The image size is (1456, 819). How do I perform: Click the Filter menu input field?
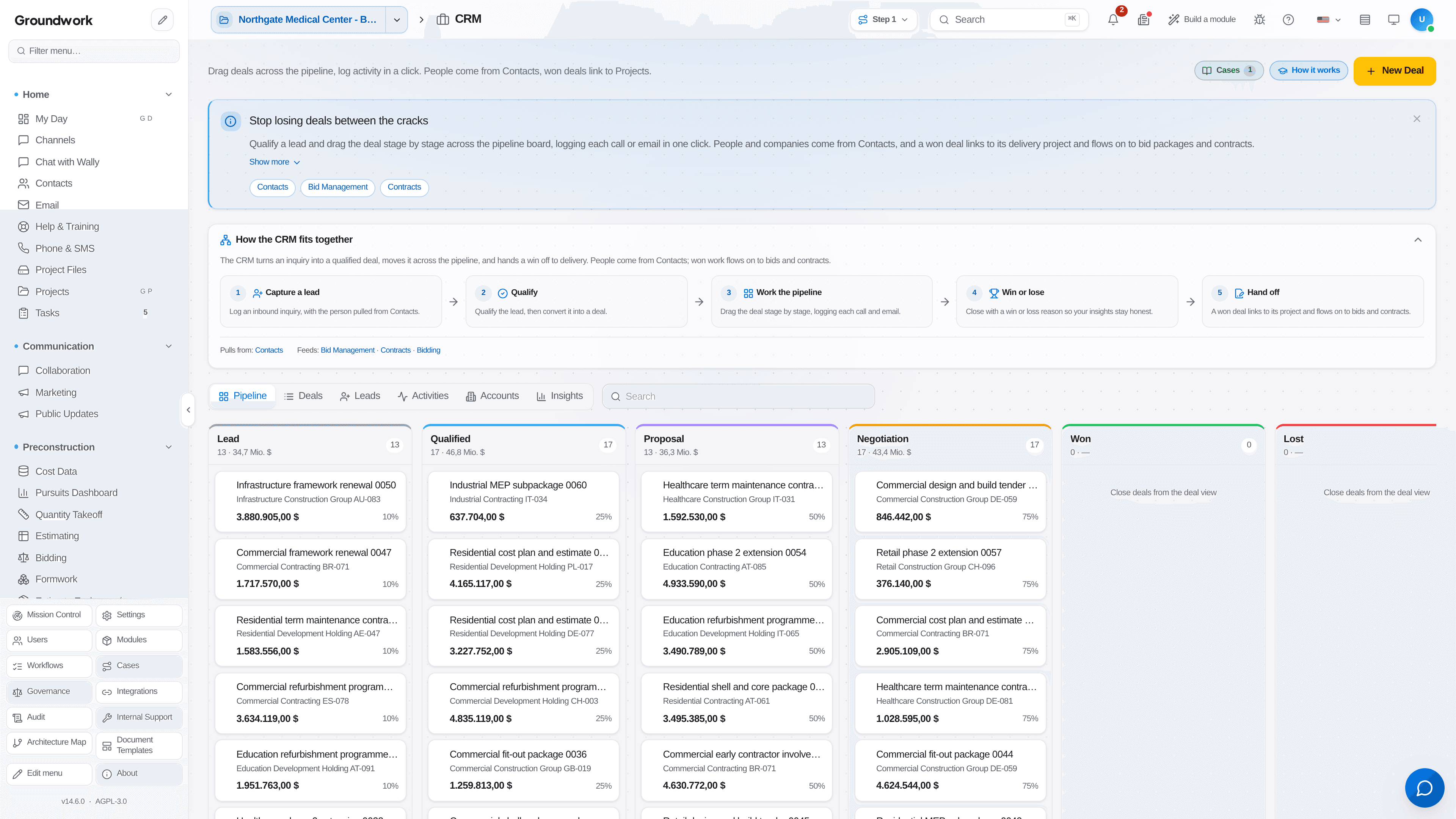pyautogui.click(x=94, y=51)
